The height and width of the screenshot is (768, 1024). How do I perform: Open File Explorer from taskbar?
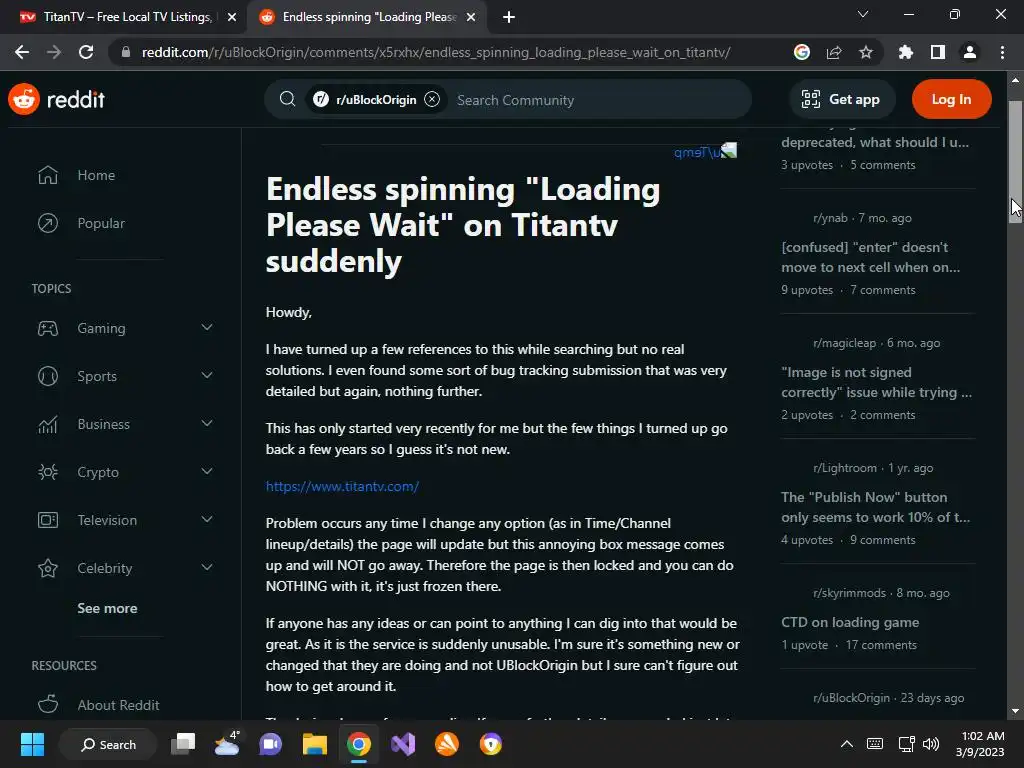click(x=315, y=744)
